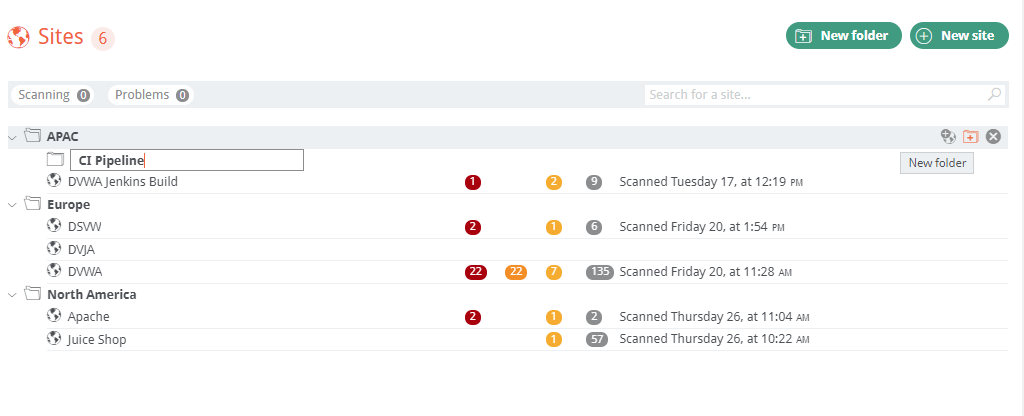The width and height of the screenshot is (1024, 416).
Task: Click the CI Pipeline folder name field
Action: 187,160
